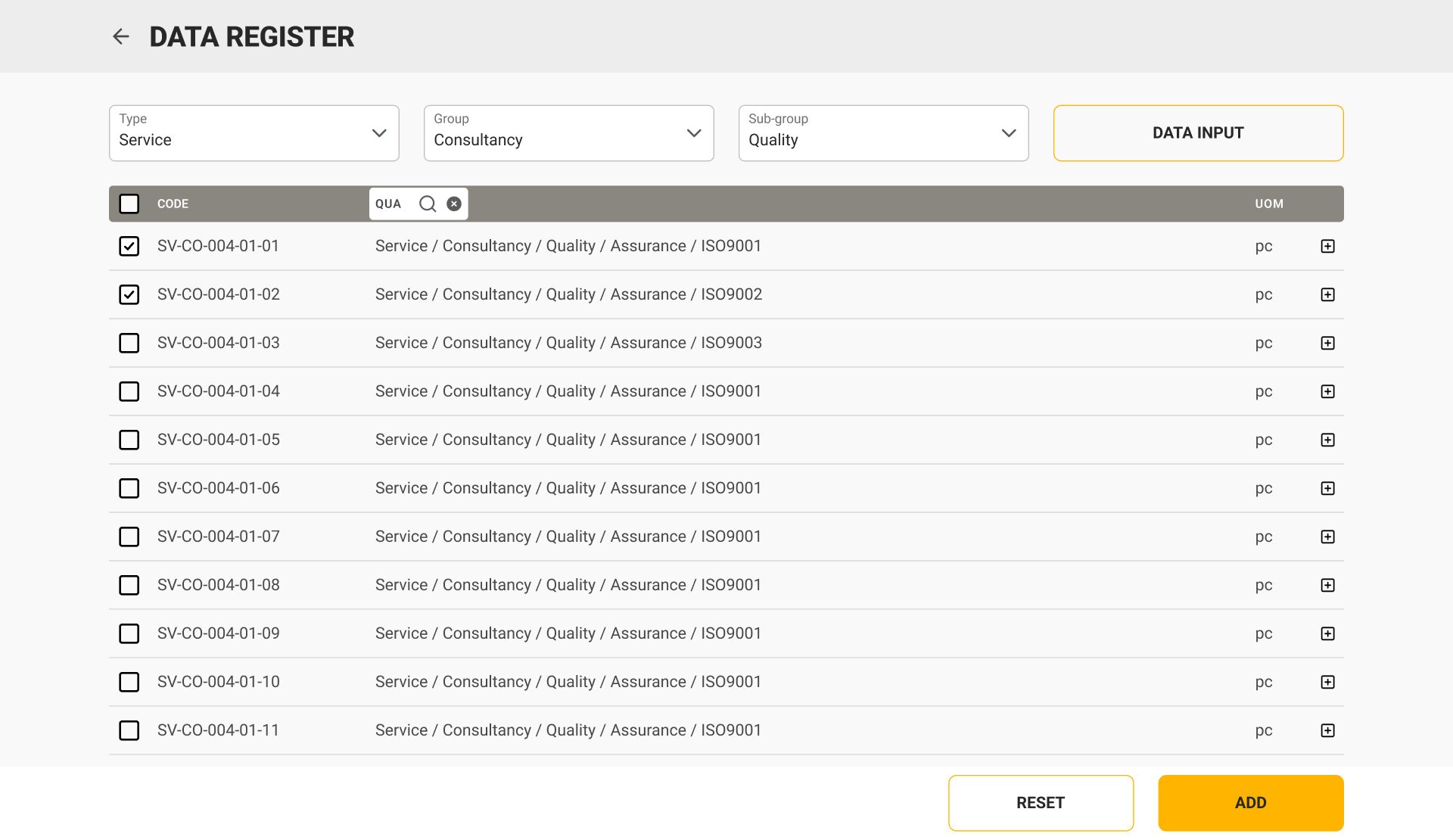Check the SV-CO-004-01-04 row checkbox
The width and height of the screenshot is (1453, 840).
(x=129, y=391)
